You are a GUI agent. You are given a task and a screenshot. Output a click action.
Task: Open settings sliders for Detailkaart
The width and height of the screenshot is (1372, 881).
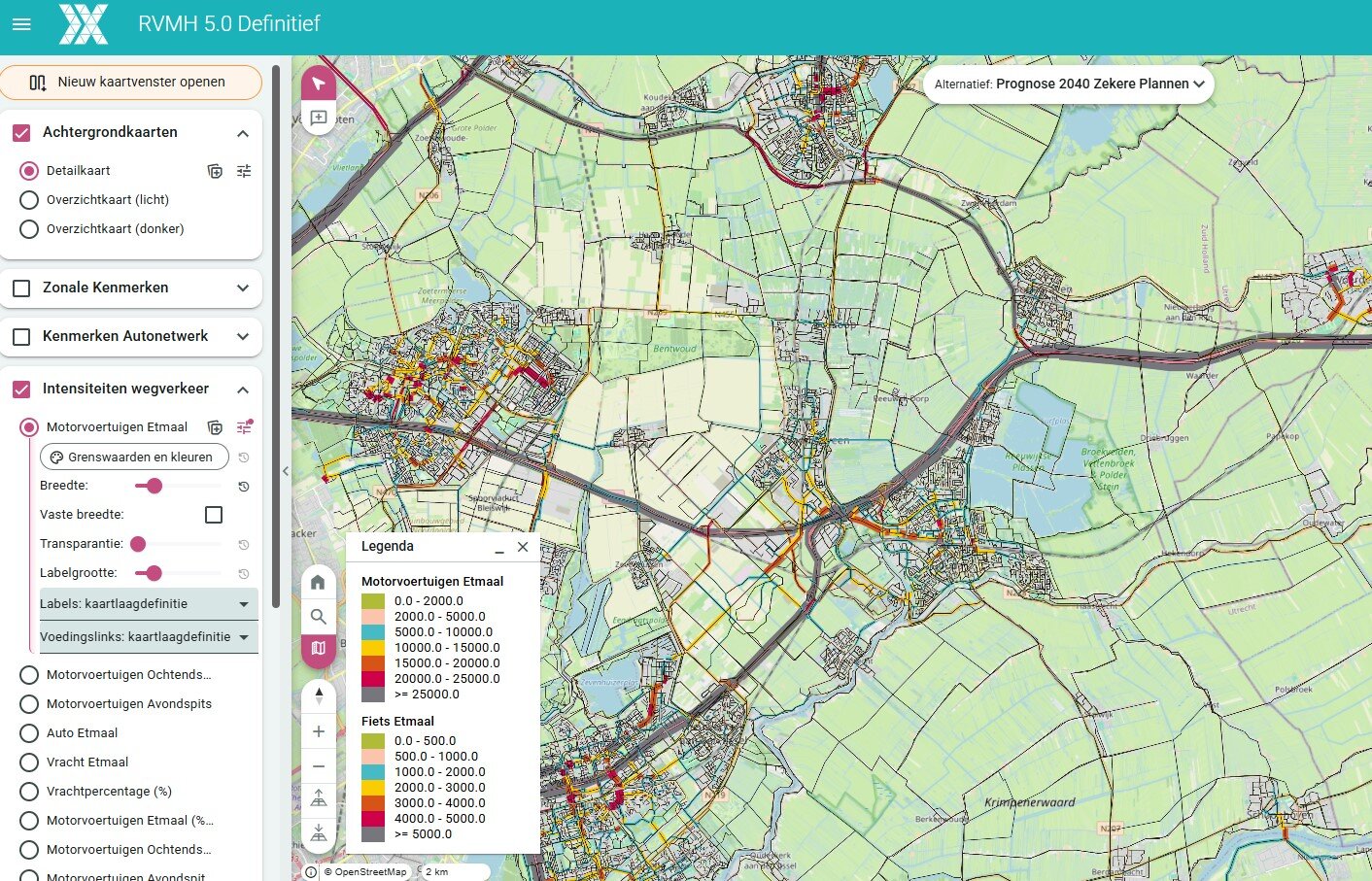(x=244, y=171)
